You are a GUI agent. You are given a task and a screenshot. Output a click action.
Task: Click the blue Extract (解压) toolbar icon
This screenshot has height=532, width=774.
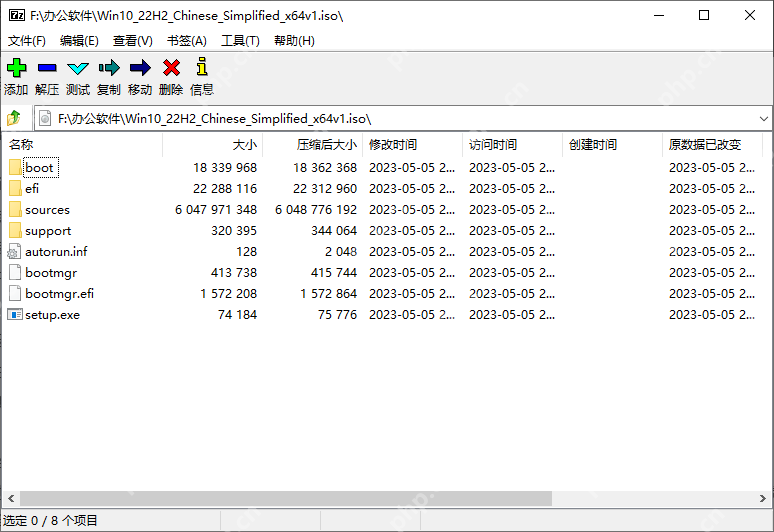tap(47, 68)
